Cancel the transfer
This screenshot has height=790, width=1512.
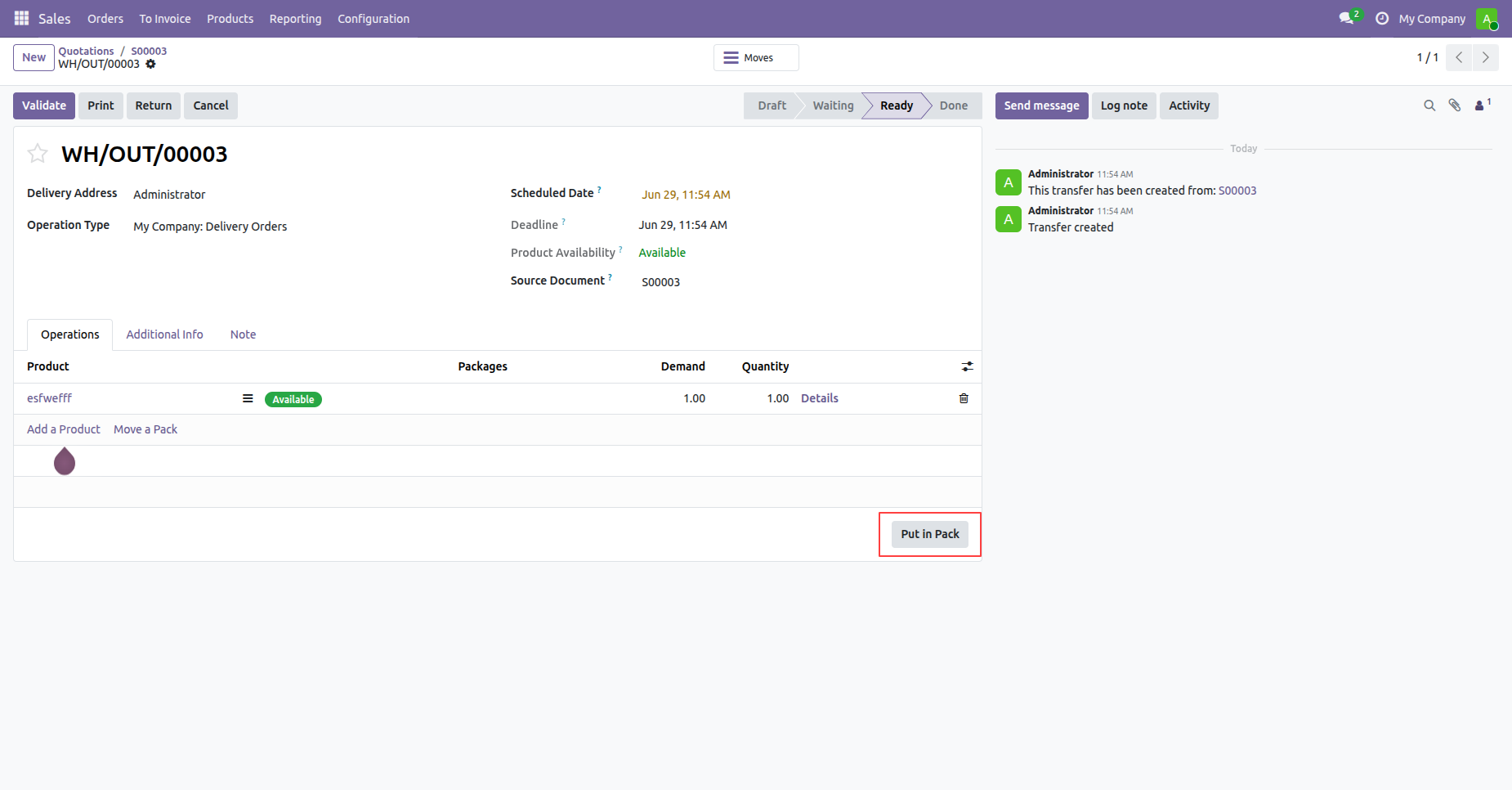[211, 105]
